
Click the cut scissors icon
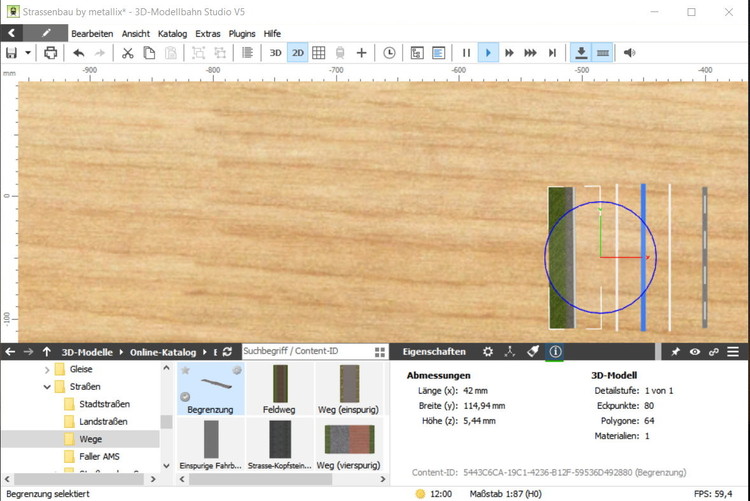click(x=127, y=53)
